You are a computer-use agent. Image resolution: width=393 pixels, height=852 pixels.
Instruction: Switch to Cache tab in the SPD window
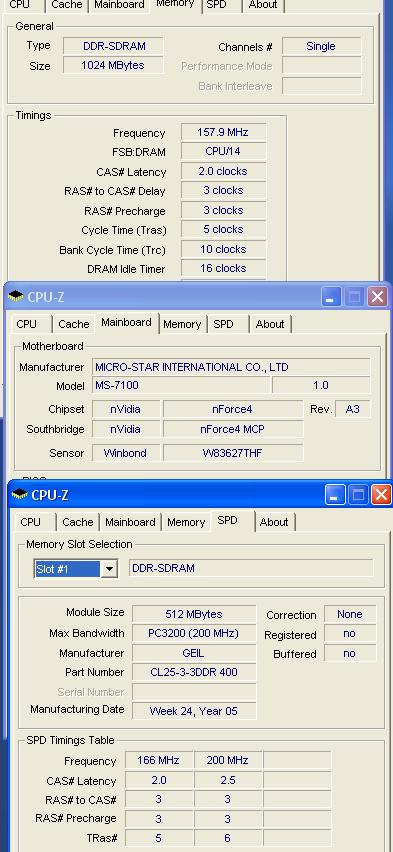(x=78, y=522)
